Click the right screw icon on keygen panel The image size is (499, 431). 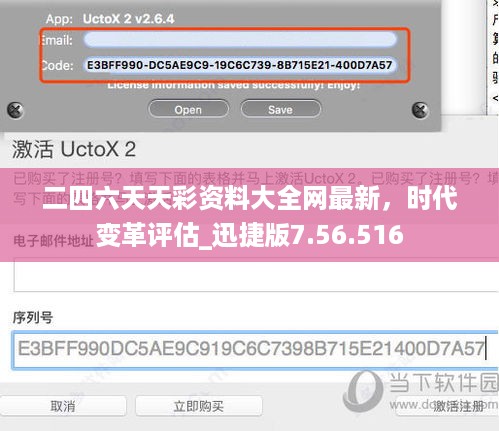tap(420, 110)
